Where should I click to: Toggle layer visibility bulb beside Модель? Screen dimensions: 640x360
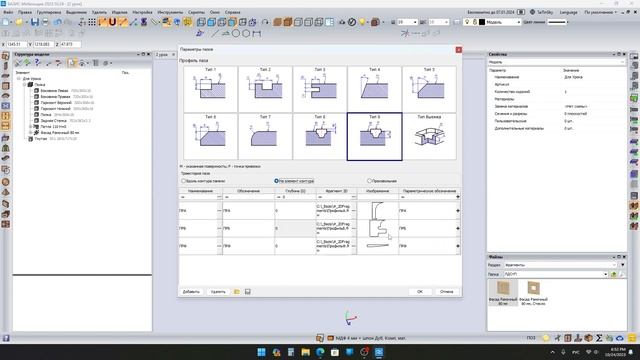[x=467, y=22]
